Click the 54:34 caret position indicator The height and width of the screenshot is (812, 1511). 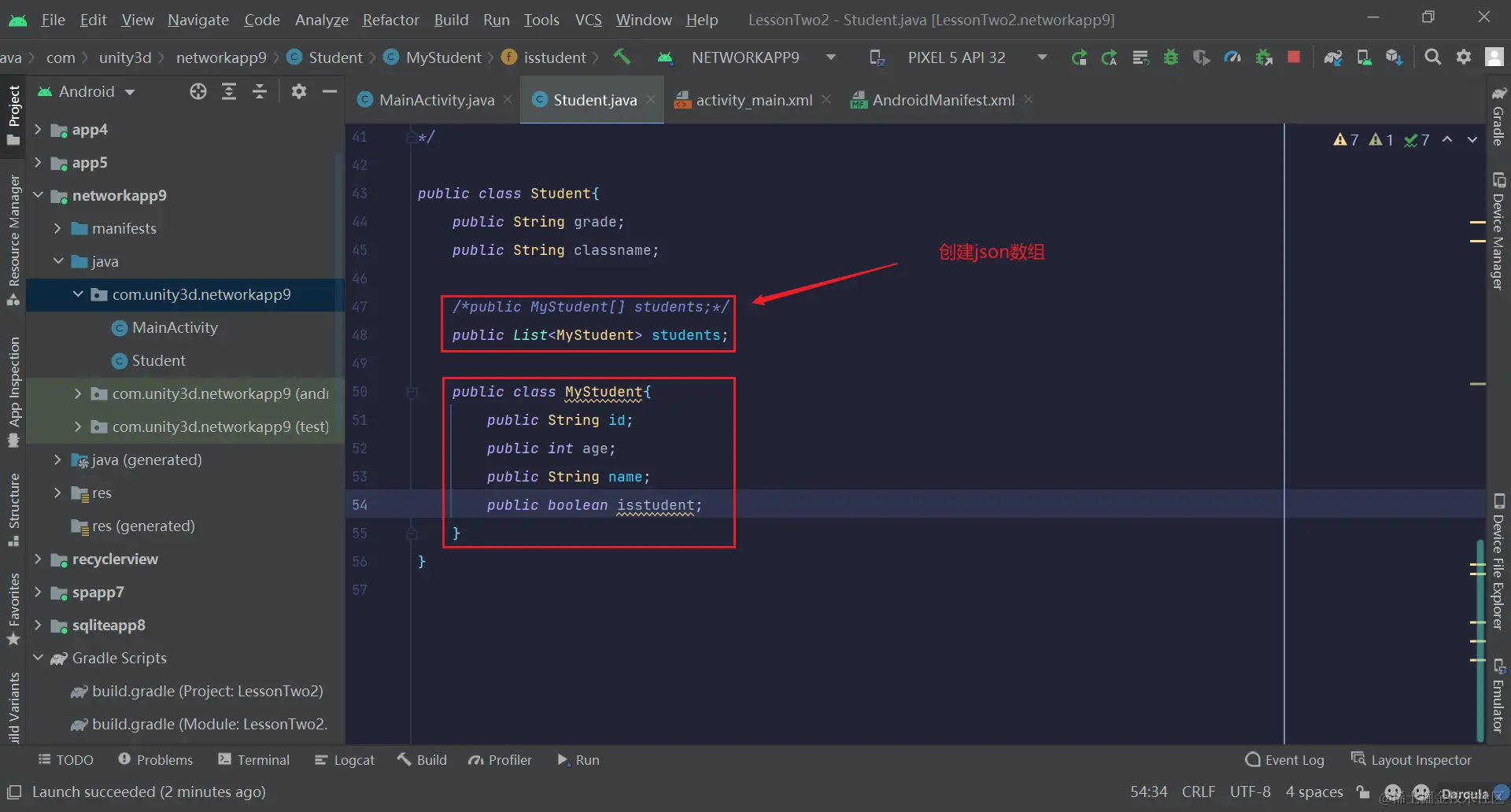tap(1149, 792)
